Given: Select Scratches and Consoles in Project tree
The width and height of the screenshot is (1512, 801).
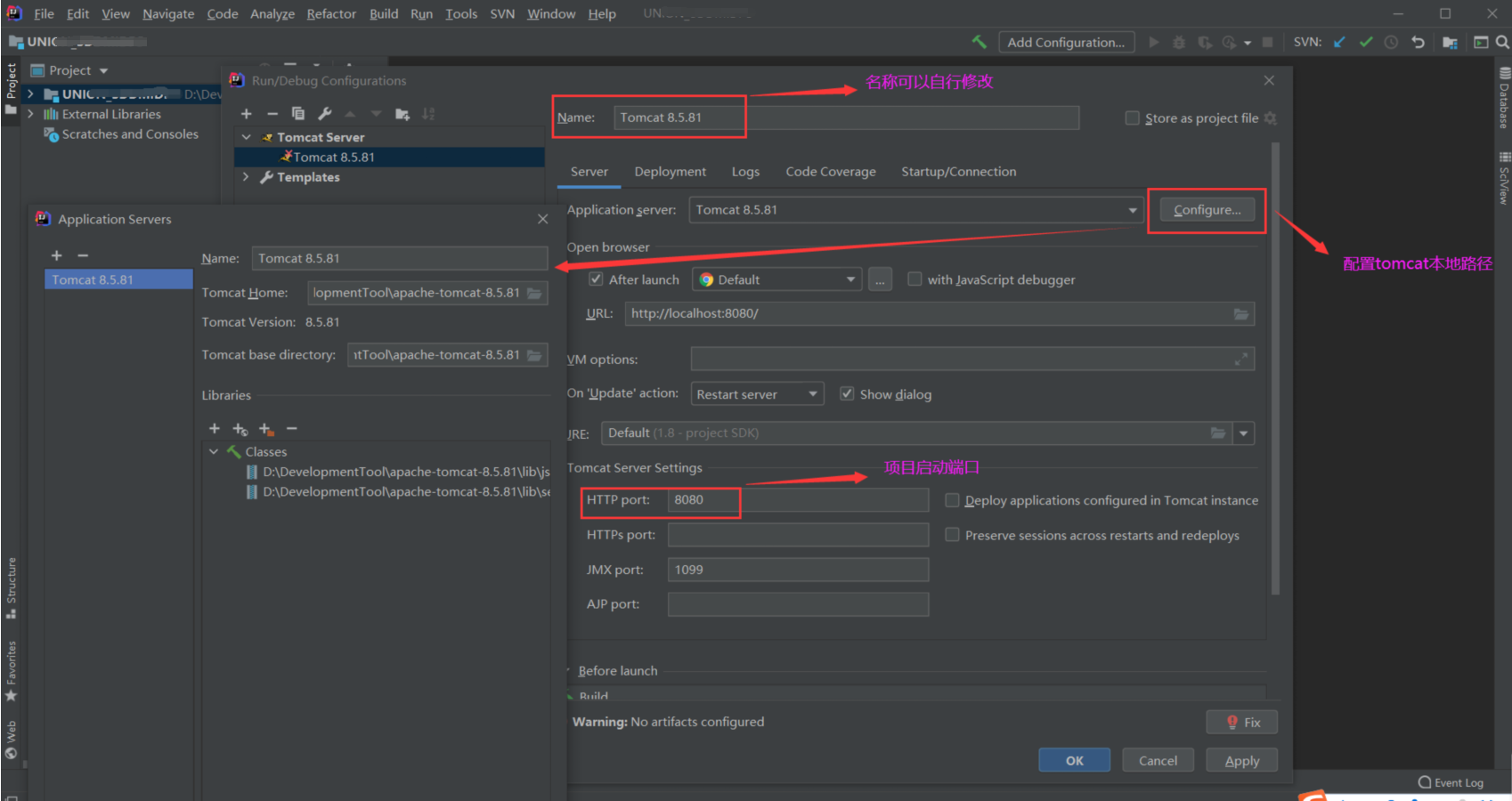Looking at the screenshot, I should 130,134.
